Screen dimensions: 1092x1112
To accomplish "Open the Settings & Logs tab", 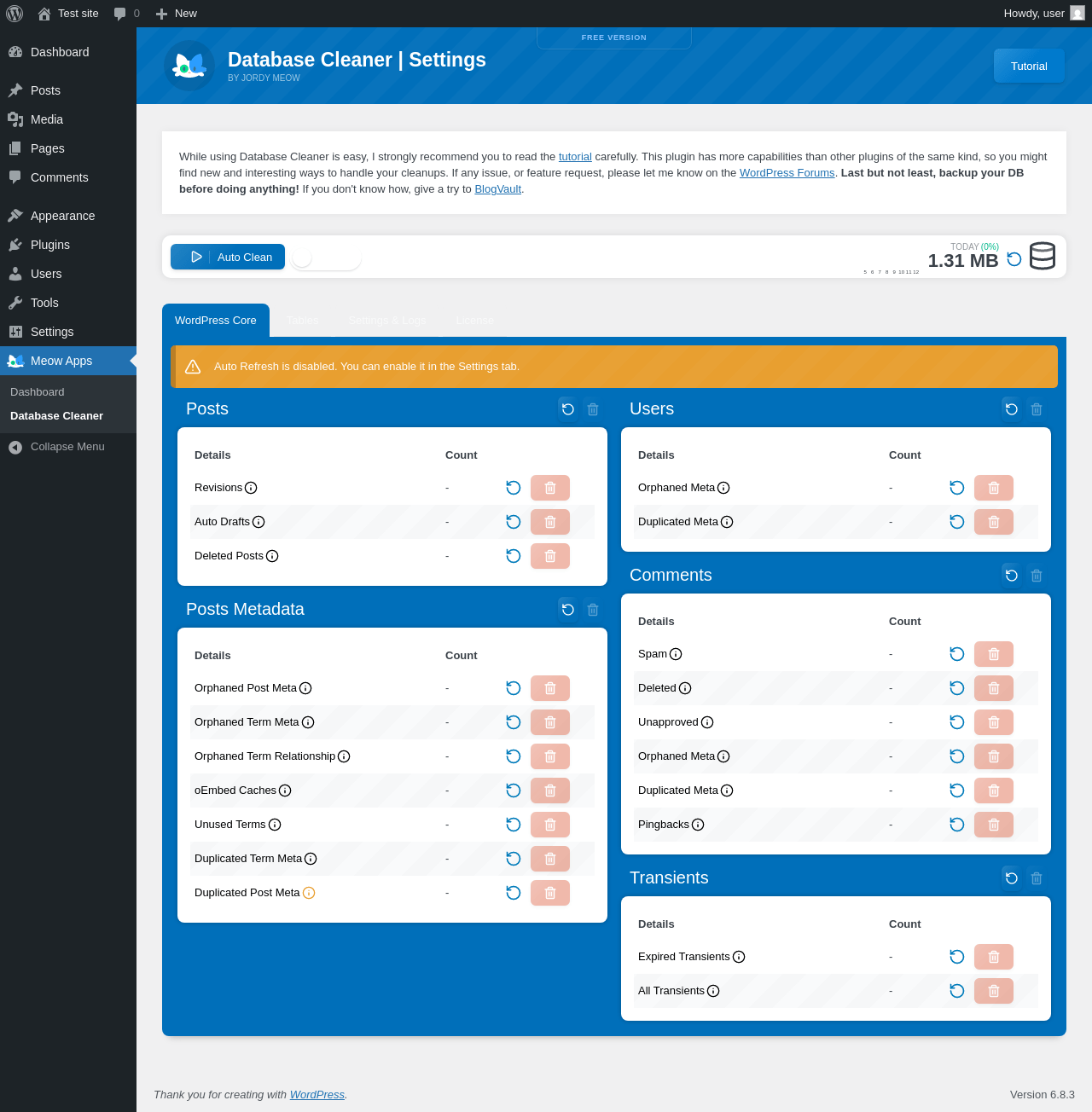I will 387,321.
